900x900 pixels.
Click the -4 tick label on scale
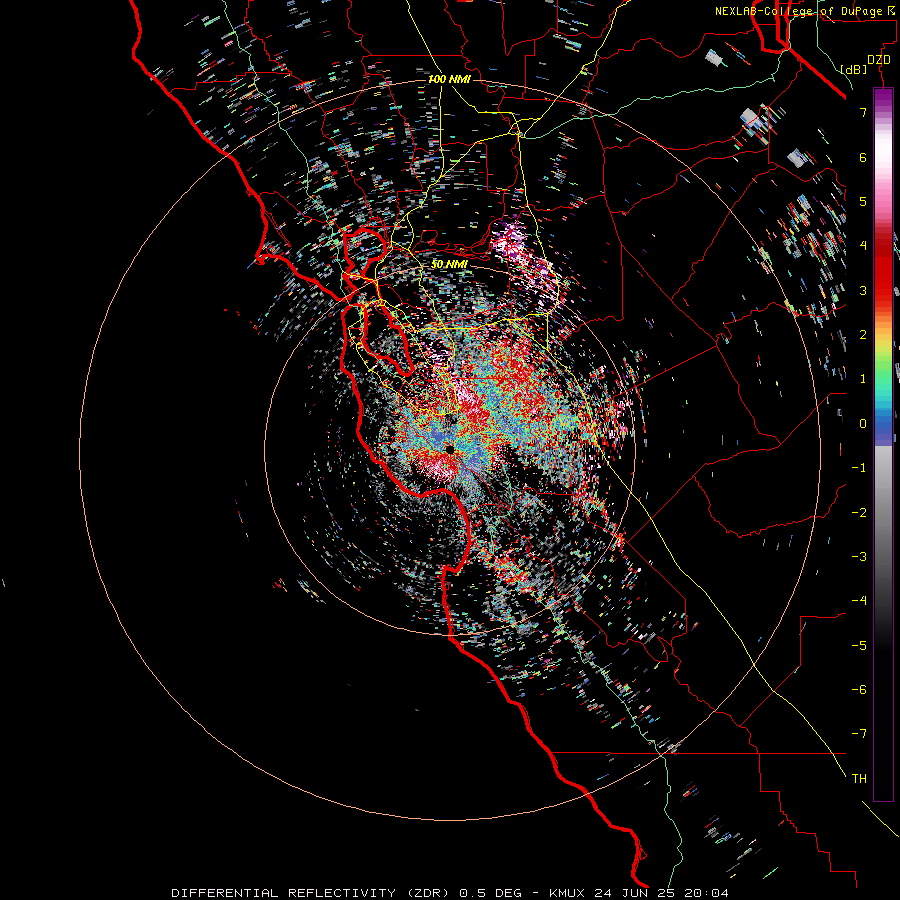859,601
